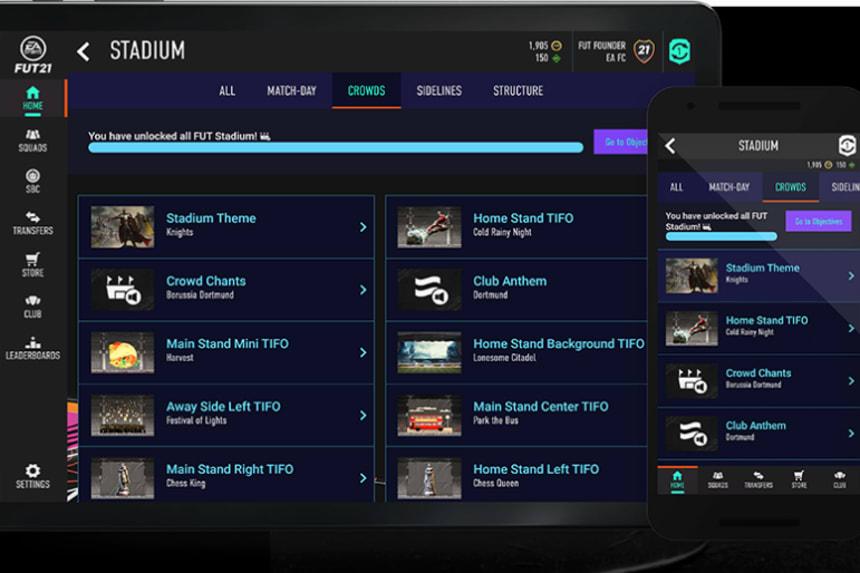The width and height of the screenshot is (860, 573).
Task: Click Go to Objectives button on phone
Action: [x=818, y=221]
